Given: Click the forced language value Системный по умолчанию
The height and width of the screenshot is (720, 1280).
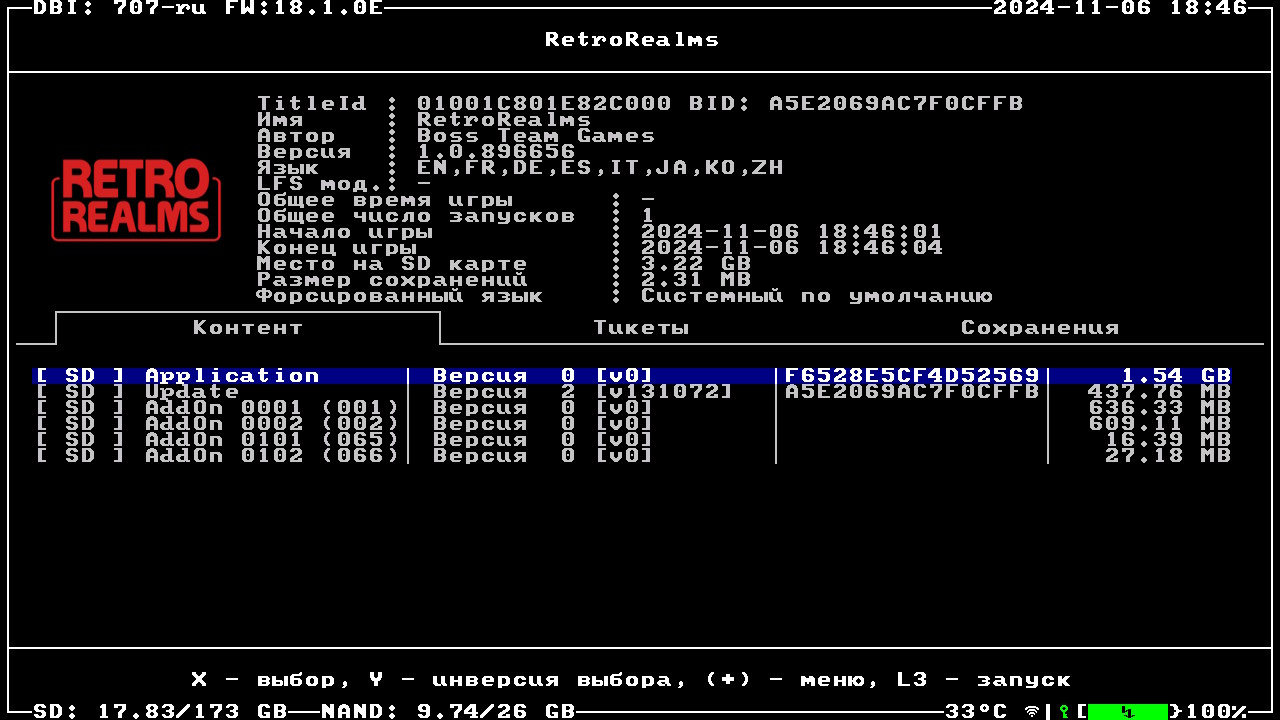Looking at the screenshot, I should 816,296.
